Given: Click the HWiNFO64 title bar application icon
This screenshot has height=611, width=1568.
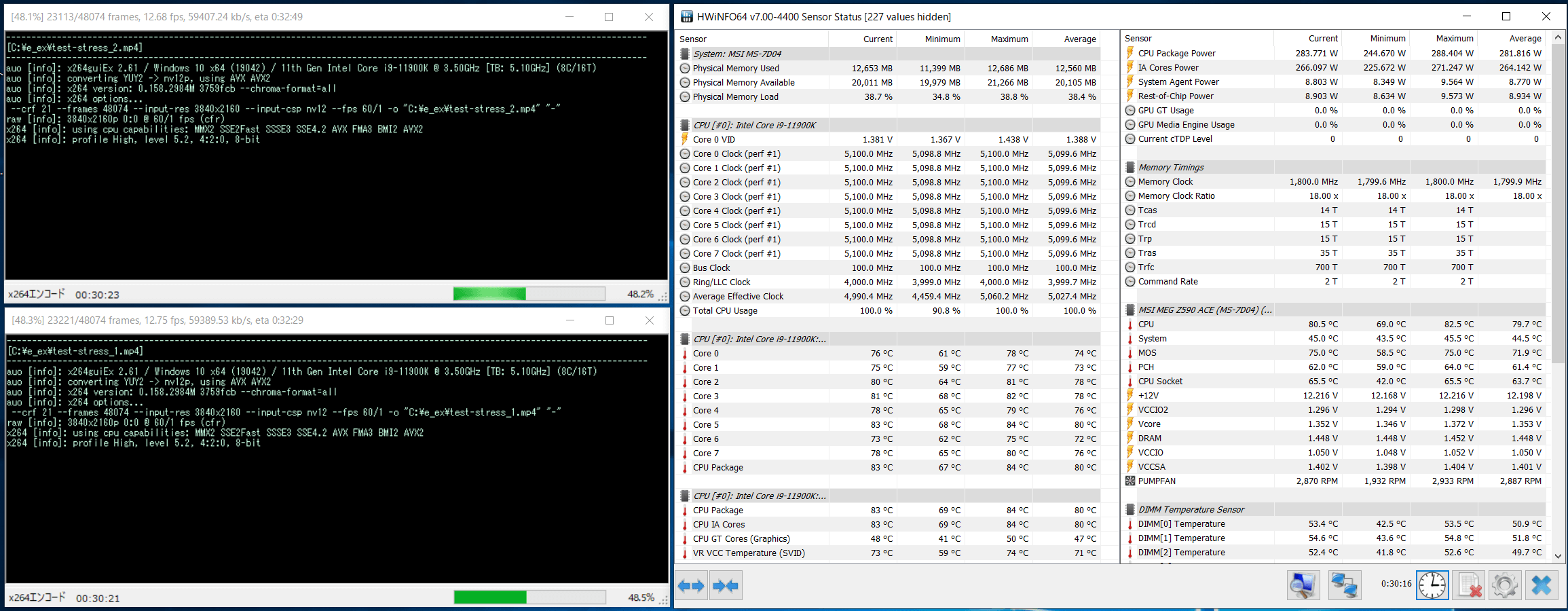Looking at the screenshot, I should click(687, 16).
